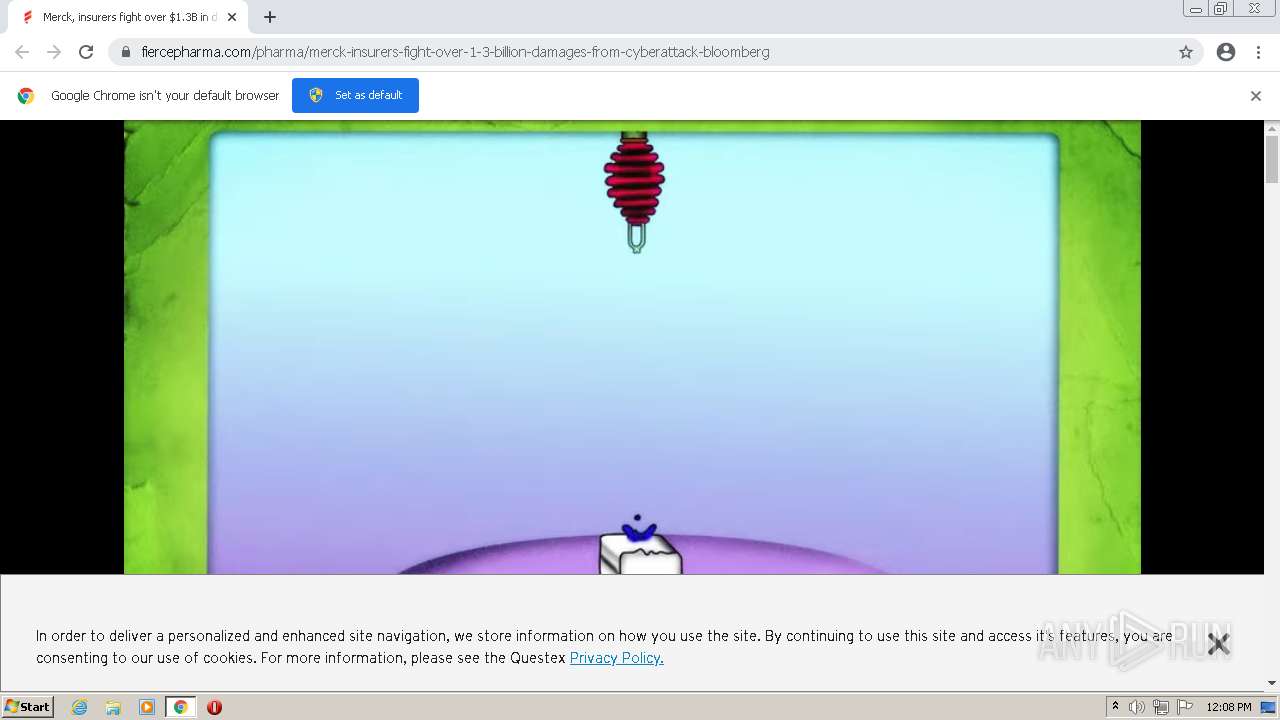Click the page scrollbar thumb
Image resolution: width=1280 pixels, height=720 pixels.
point(1272,159)
